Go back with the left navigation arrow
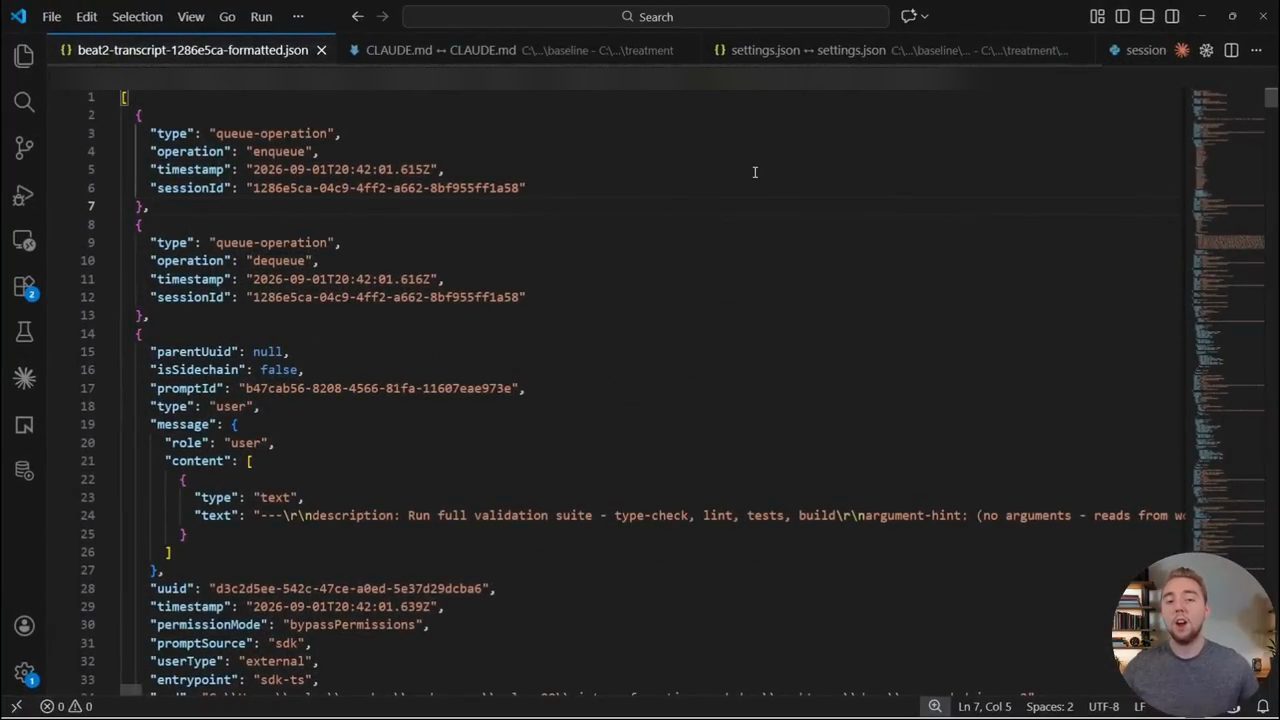Viewport: 1280px width, 720px height. [x=358, y=16]
